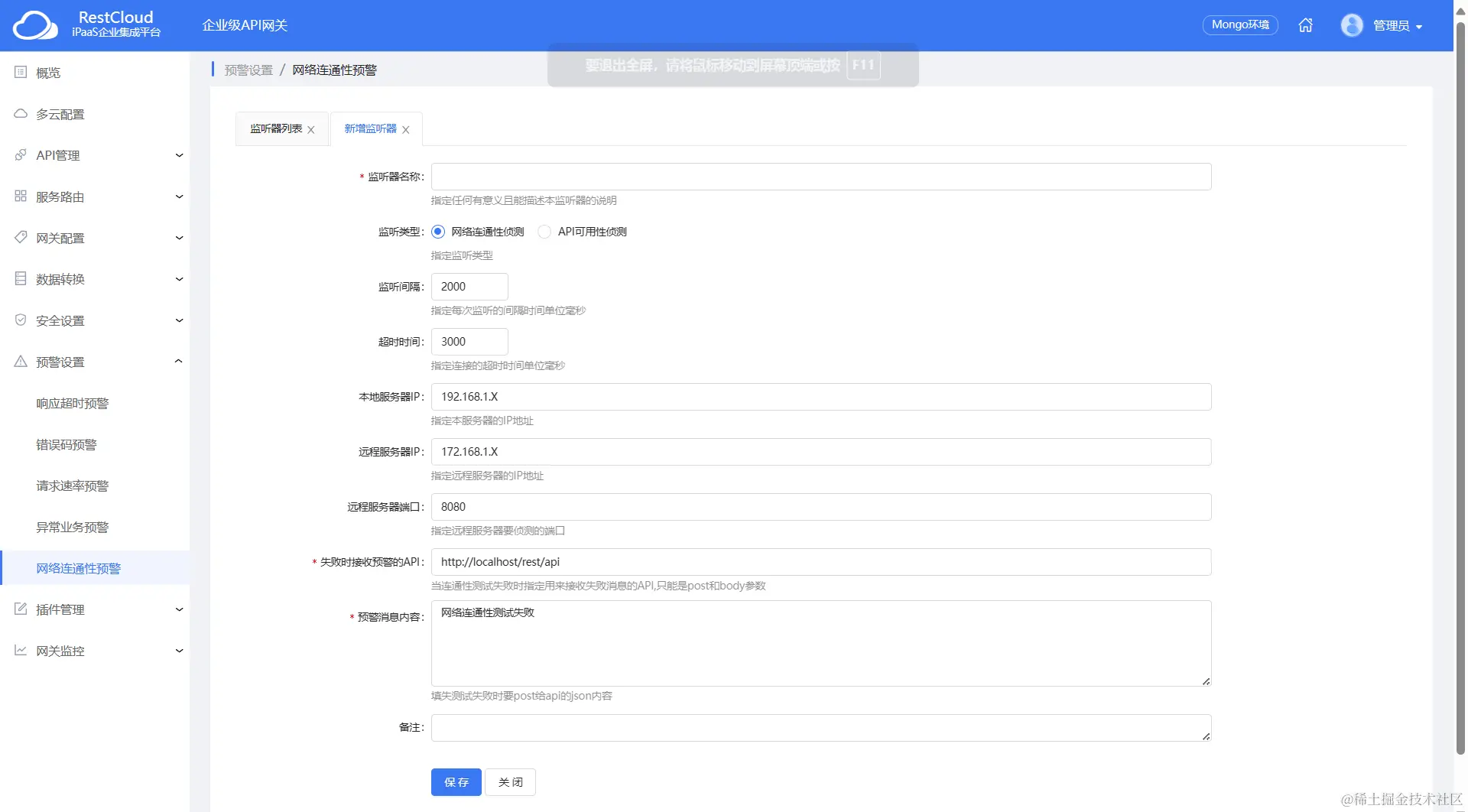Screen dimensions: 1468x812
Task: Open the home page icon
Action: point(1305,25)
